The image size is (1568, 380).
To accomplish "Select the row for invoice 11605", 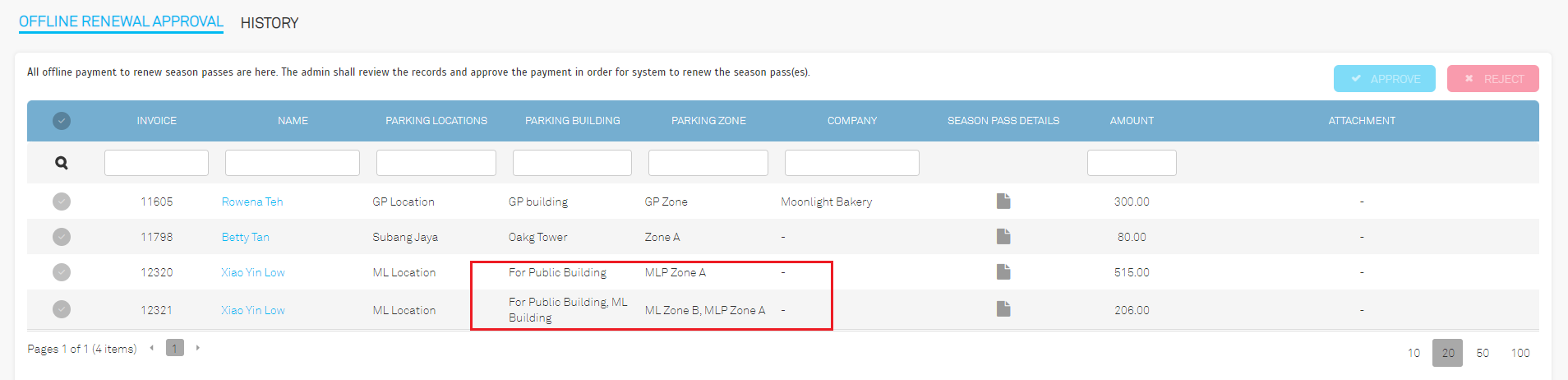I will coord(62,202).
